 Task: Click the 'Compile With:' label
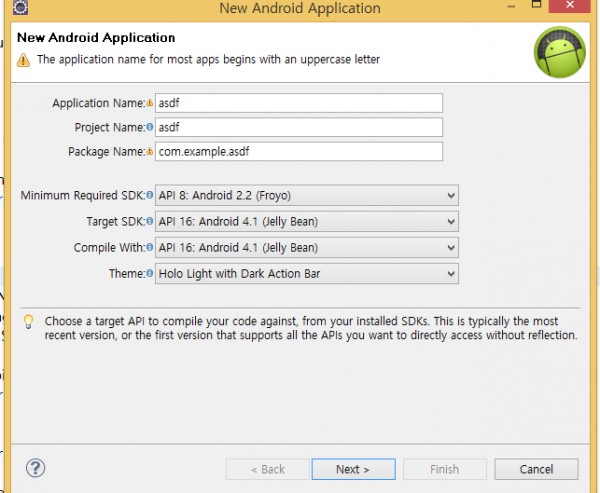pyautogui.click(x=109, y=247)
